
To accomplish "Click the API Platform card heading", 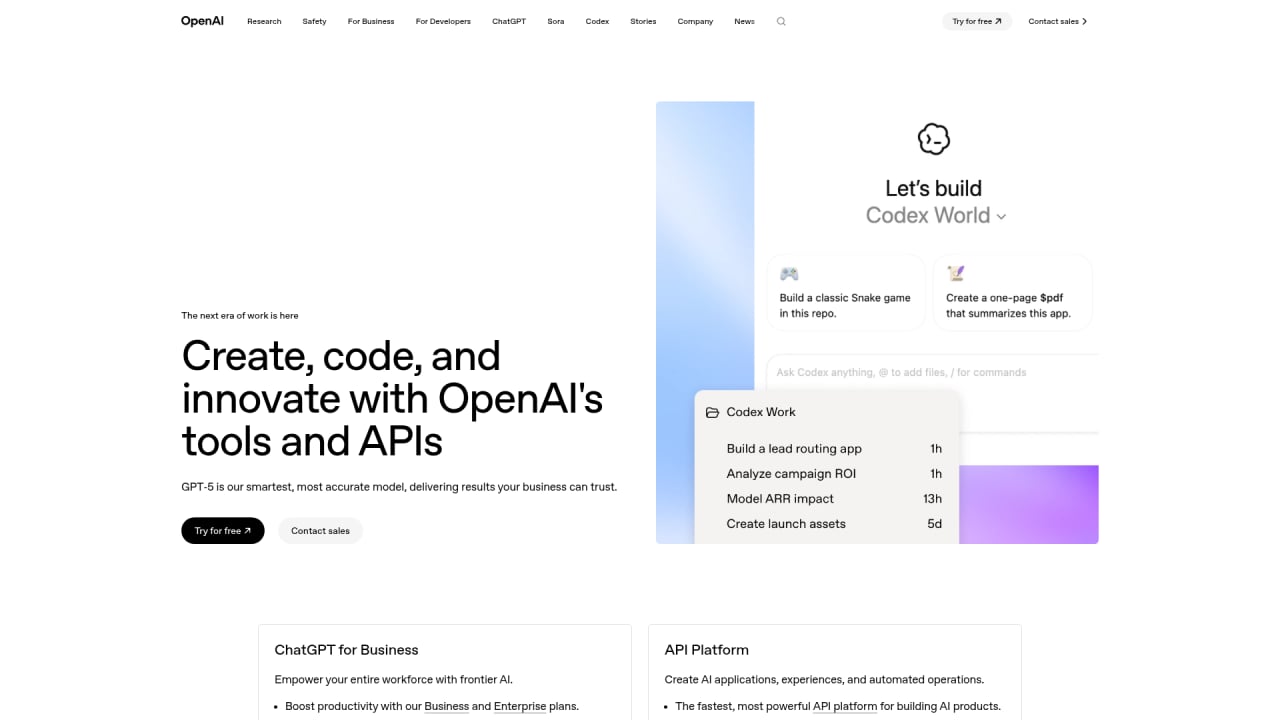I will click(707, 650).
